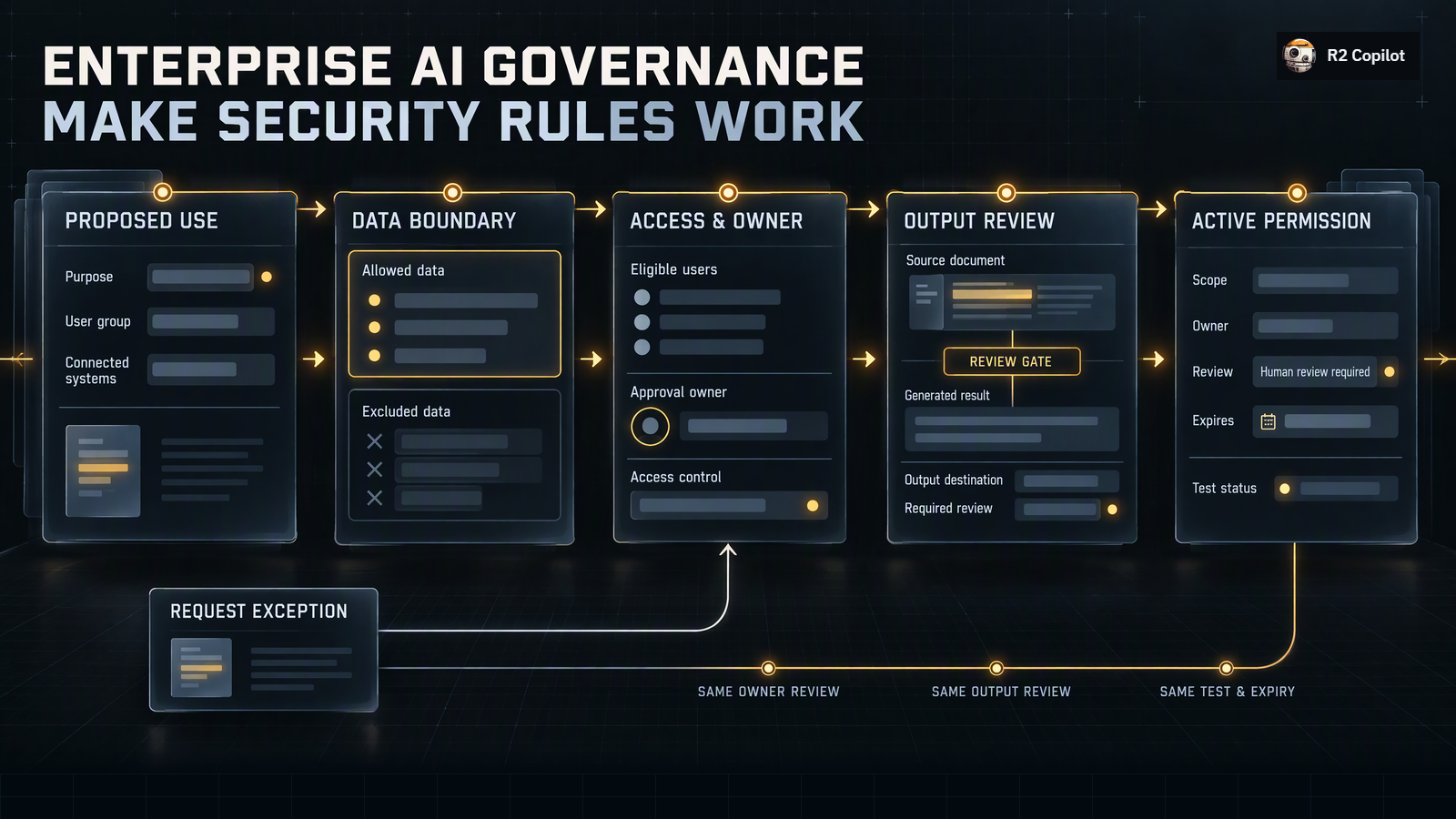Screen dimensions: 1456x819
Task: Click the node atop Data Boundary card
Action: point(452,192)
